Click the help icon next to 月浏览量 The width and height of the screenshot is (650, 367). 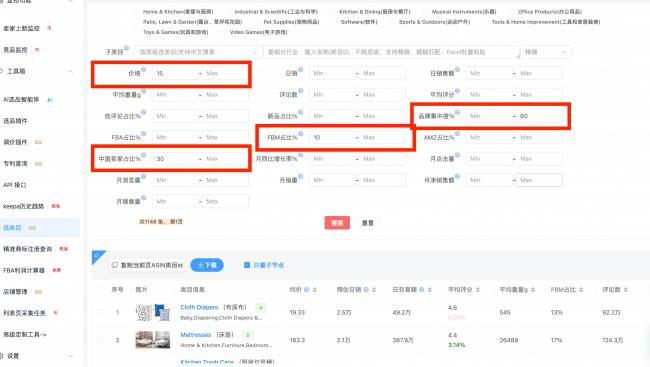click(143, 176)
